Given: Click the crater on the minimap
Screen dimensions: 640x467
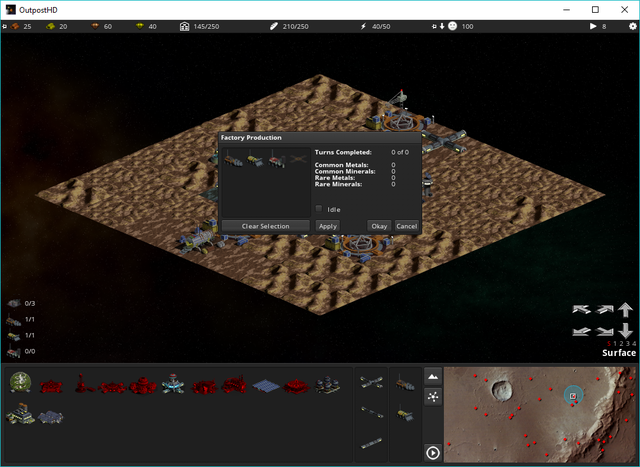Looking at the screenshot, I should [x=502, y=390].
